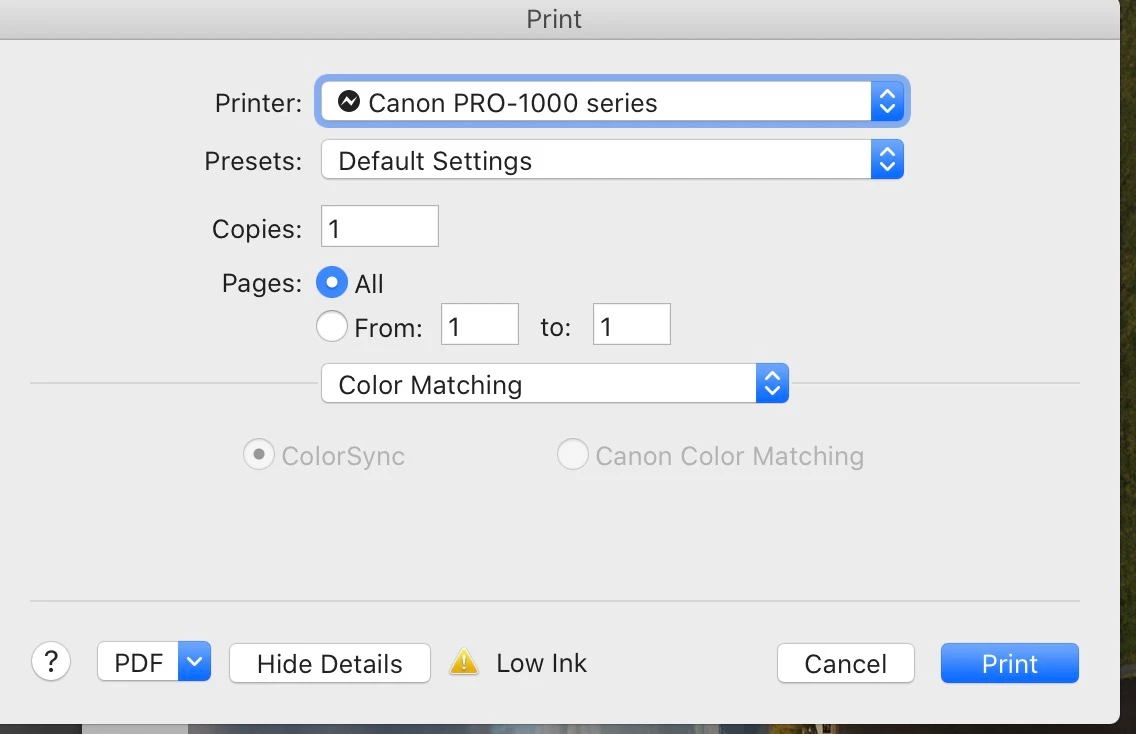The height and width of the screenshot is (734, 1136).
Task: Click the Low Ink warning triangle icon
Action: click(464, 662)
